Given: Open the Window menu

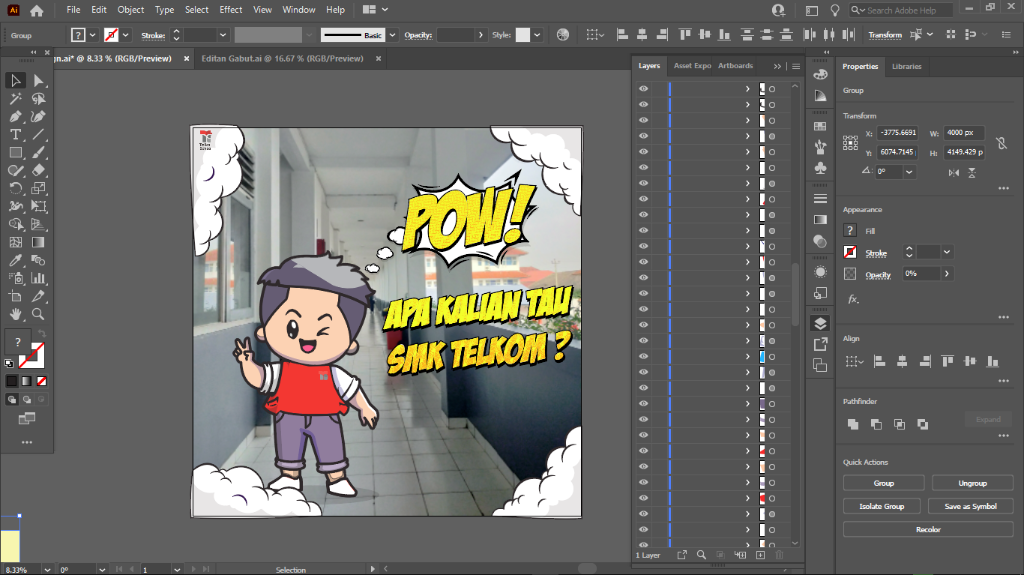Looking at the screenshot, I should (298, 10).
